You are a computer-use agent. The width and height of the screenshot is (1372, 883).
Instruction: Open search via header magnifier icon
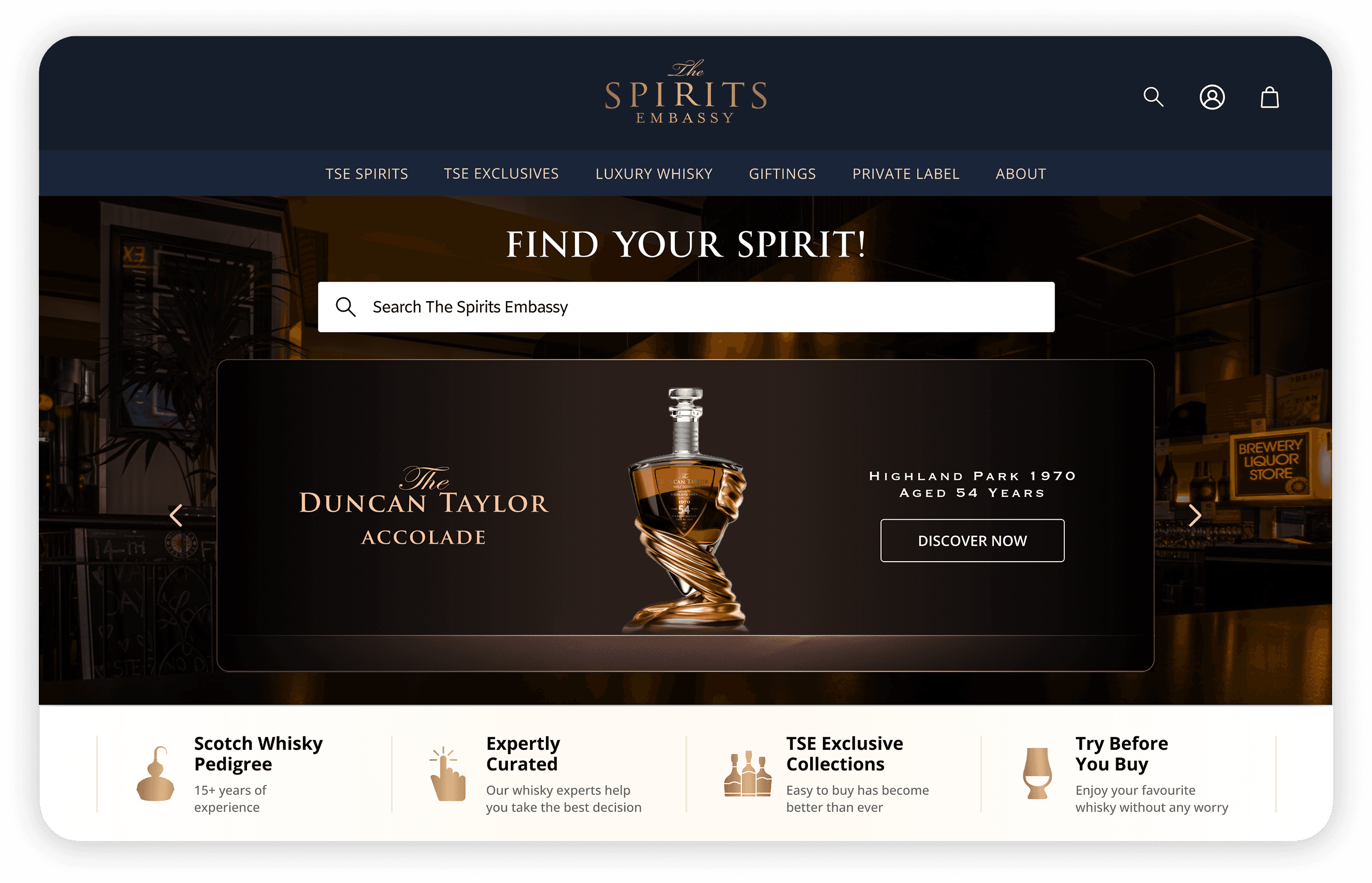(1153, 97)
